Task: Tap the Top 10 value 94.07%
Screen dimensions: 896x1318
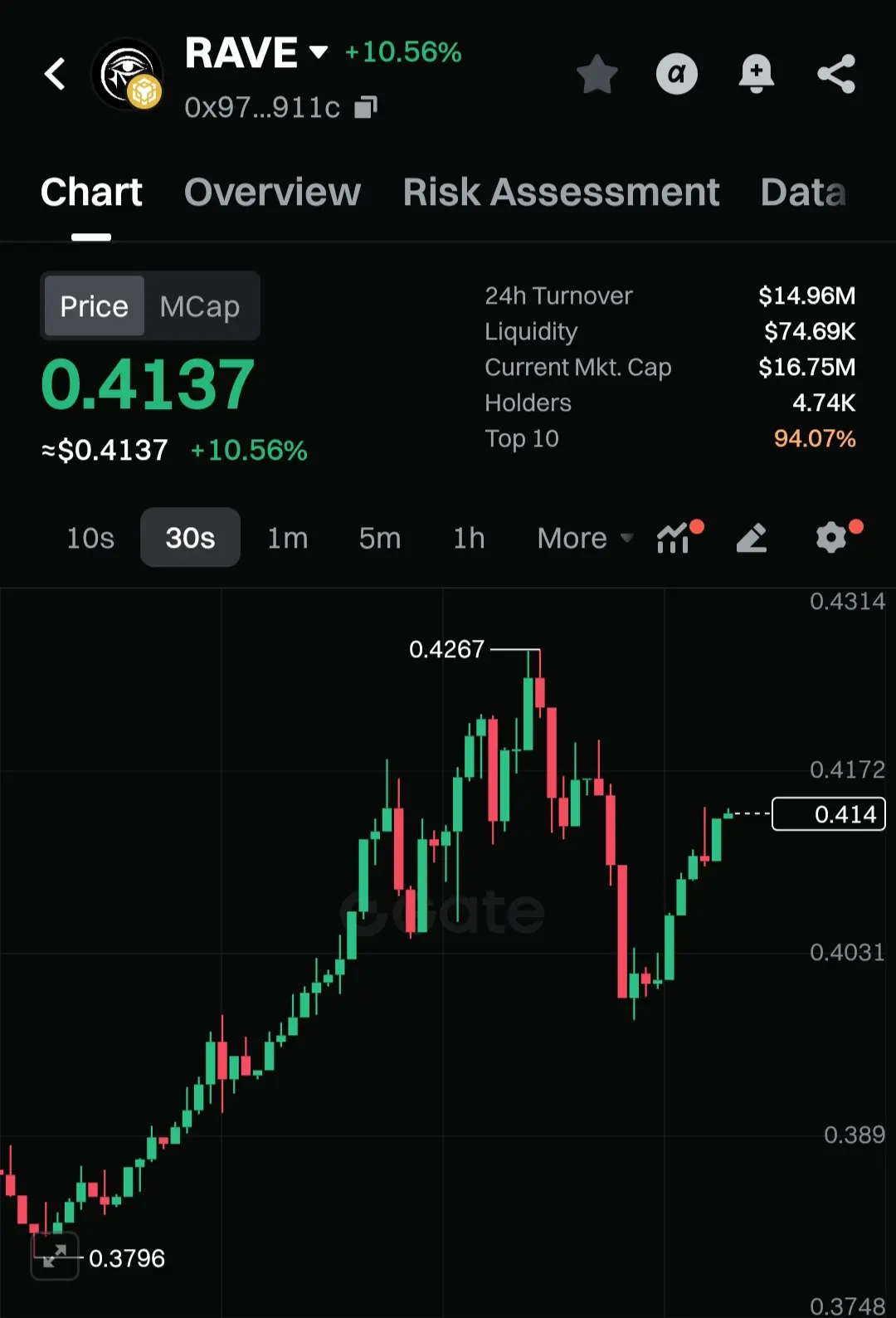Action: click(815, 438)
